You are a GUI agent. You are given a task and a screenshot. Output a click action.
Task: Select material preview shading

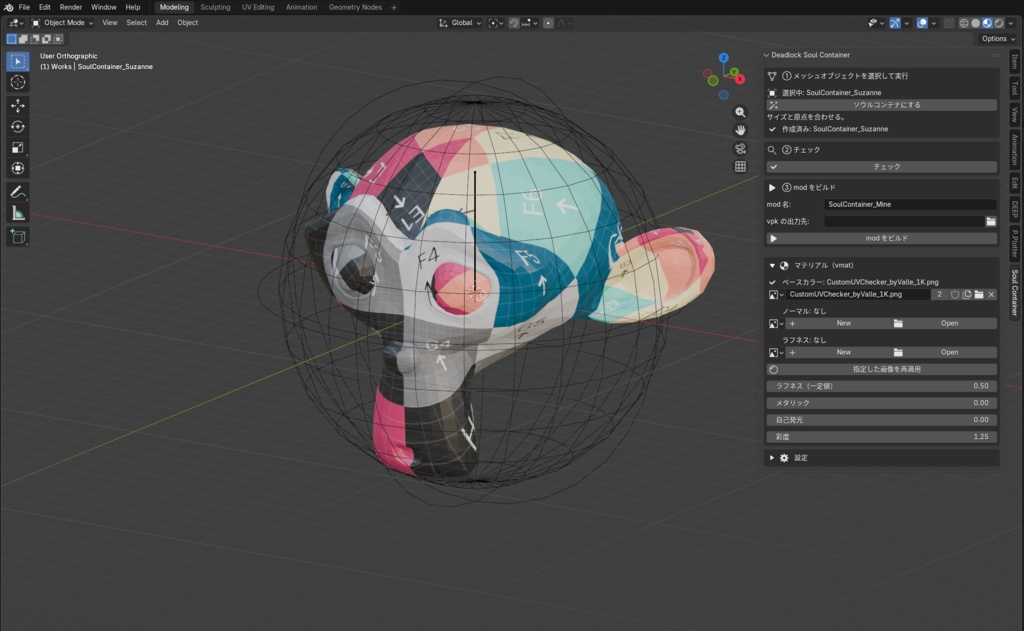(987, 23)
